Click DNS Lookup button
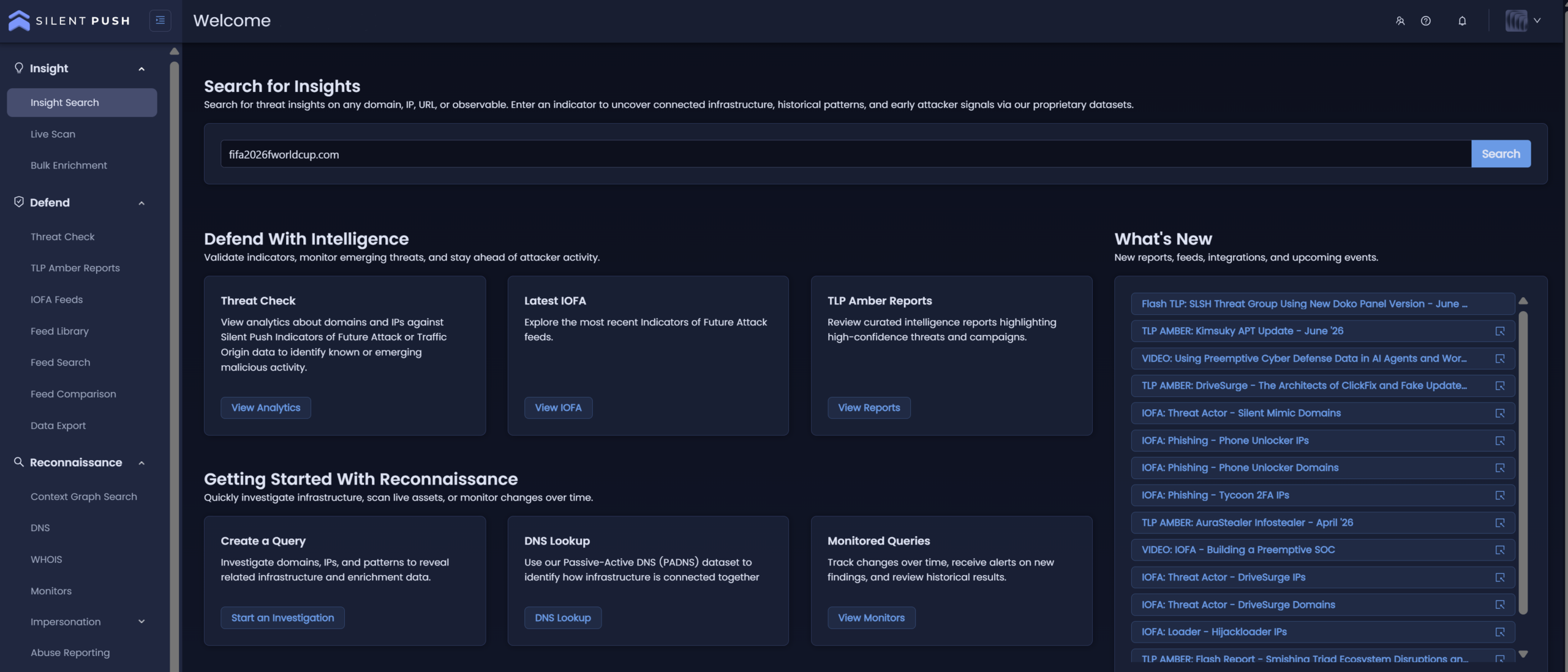1568x672 pixels. click(x=562, y=617)
